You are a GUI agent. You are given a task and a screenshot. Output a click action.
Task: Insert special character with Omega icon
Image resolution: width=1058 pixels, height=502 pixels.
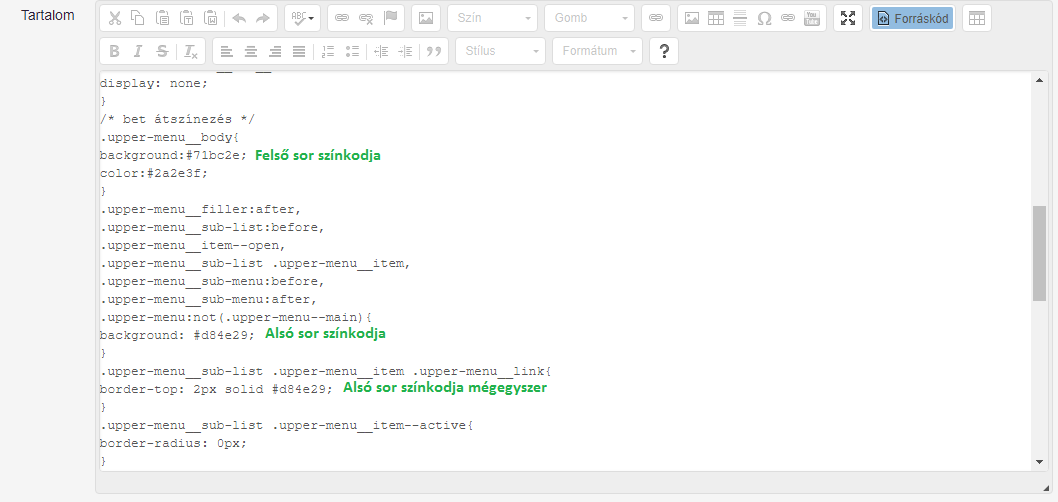tap(764, 18)
